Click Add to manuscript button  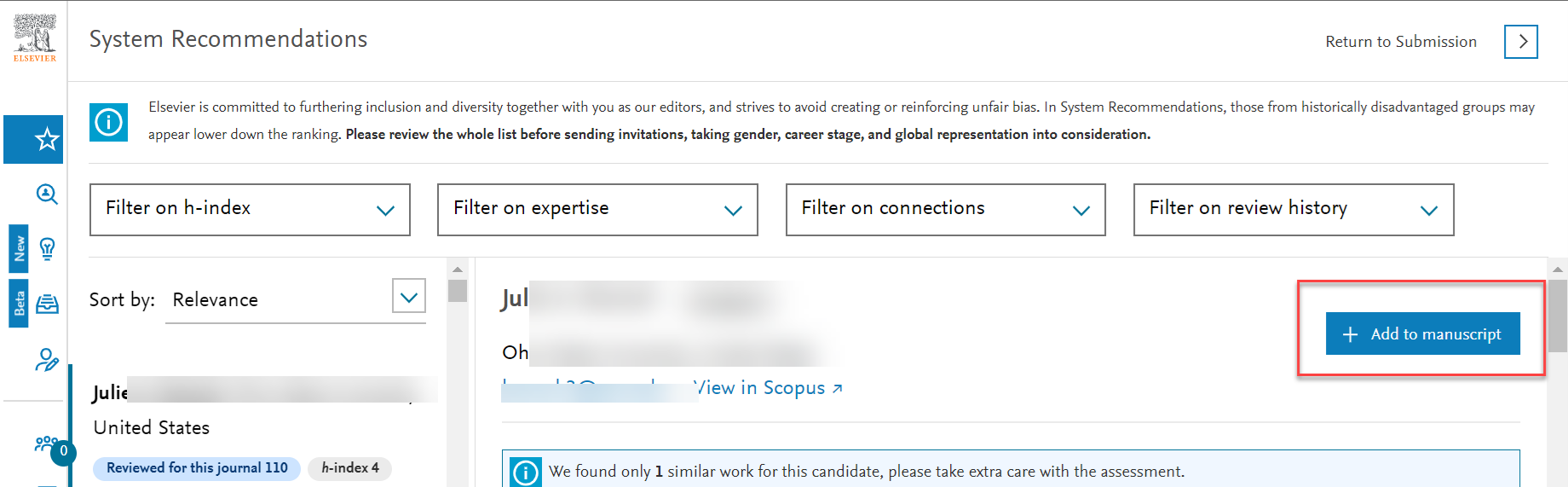click(1422, 333)
